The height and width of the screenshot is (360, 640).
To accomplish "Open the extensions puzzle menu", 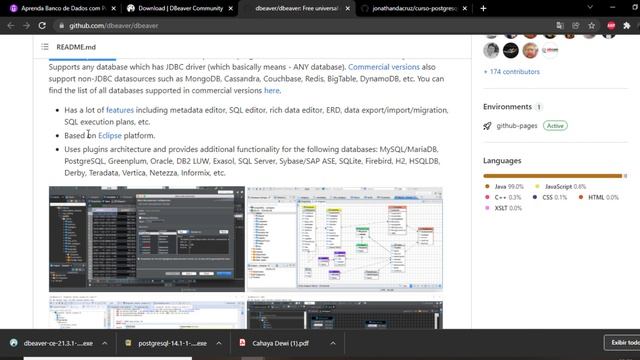I will (627, 26).
